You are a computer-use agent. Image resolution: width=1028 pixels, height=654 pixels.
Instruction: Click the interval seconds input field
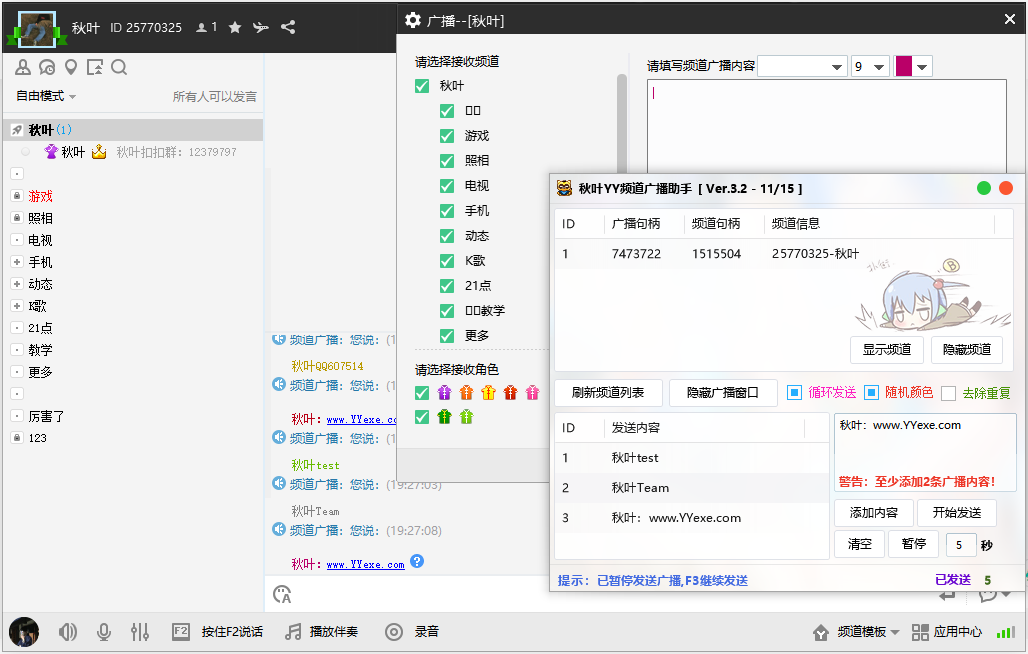point(960,545)
